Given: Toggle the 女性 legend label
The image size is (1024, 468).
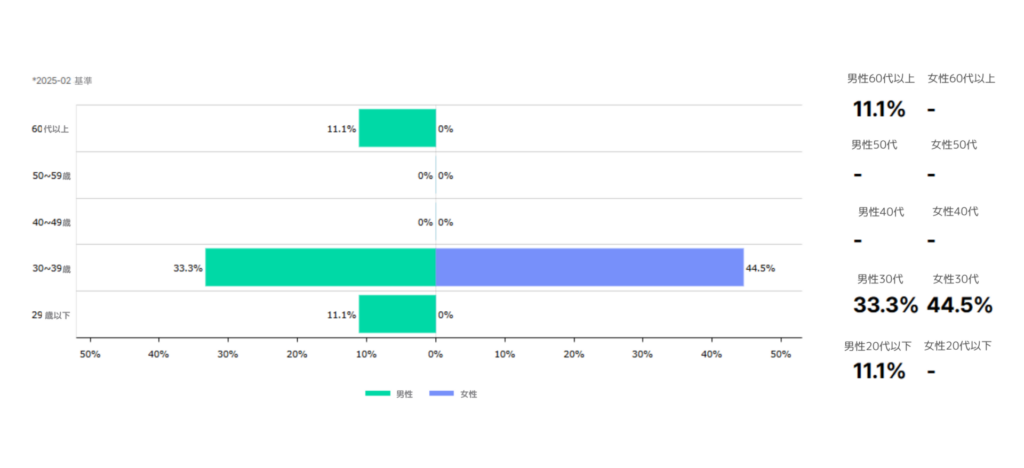Looking at the screenshot, I should (x=468, y=394).
